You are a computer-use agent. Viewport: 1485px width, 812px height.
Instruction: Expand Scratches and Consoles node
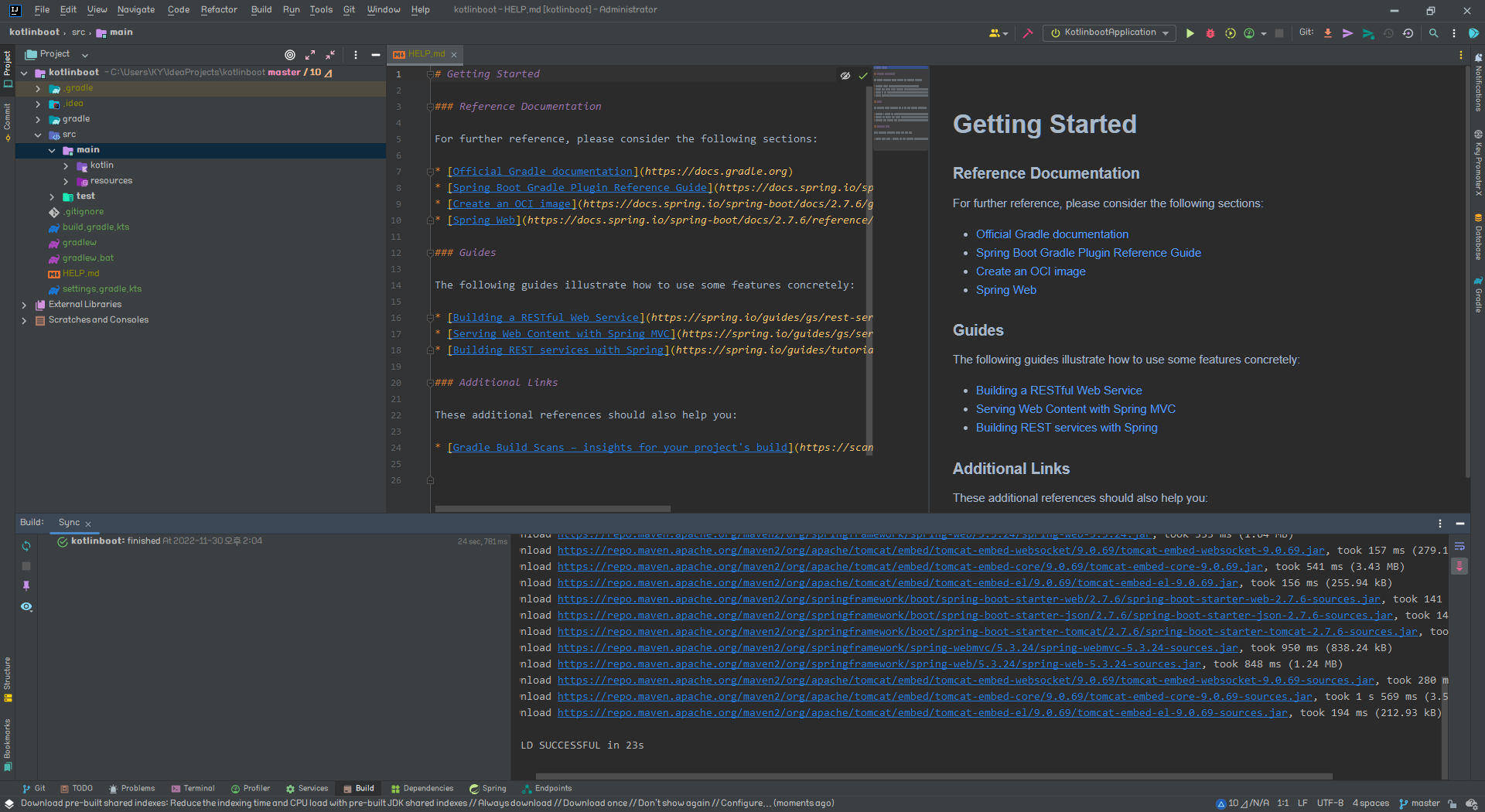pyautogui.click(x=24, y=320)
